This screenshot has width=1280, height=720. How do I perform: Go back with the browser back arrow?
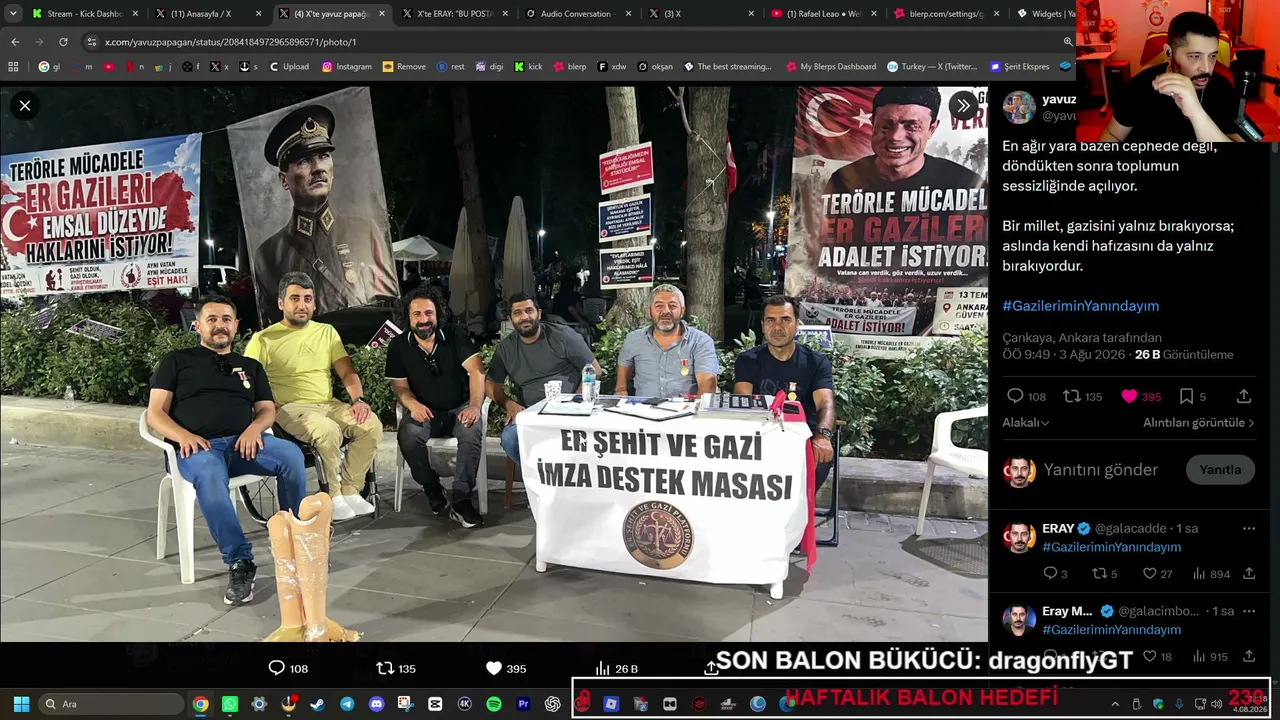click(x=15, y=42)
